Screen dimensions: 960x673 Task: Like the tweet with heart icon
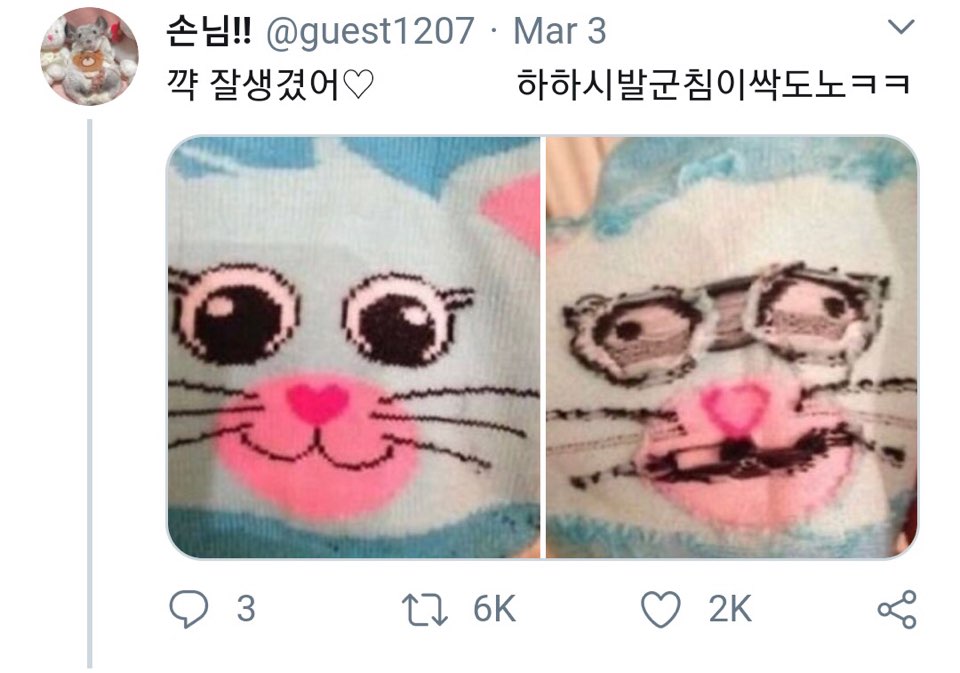(x=661, y=609)
